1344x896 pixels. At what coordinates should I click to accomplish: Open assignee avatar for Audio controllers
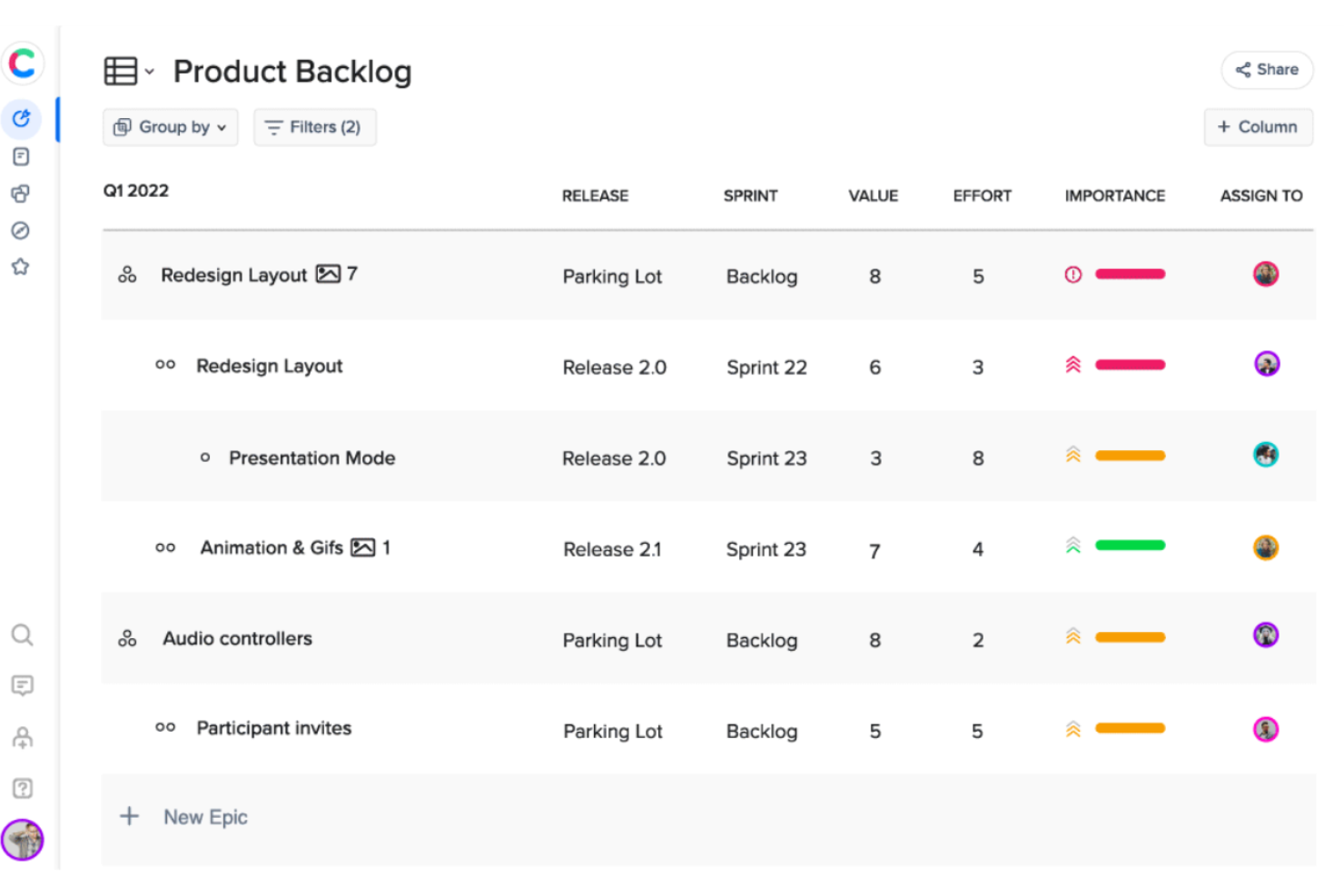(1266, 635)
